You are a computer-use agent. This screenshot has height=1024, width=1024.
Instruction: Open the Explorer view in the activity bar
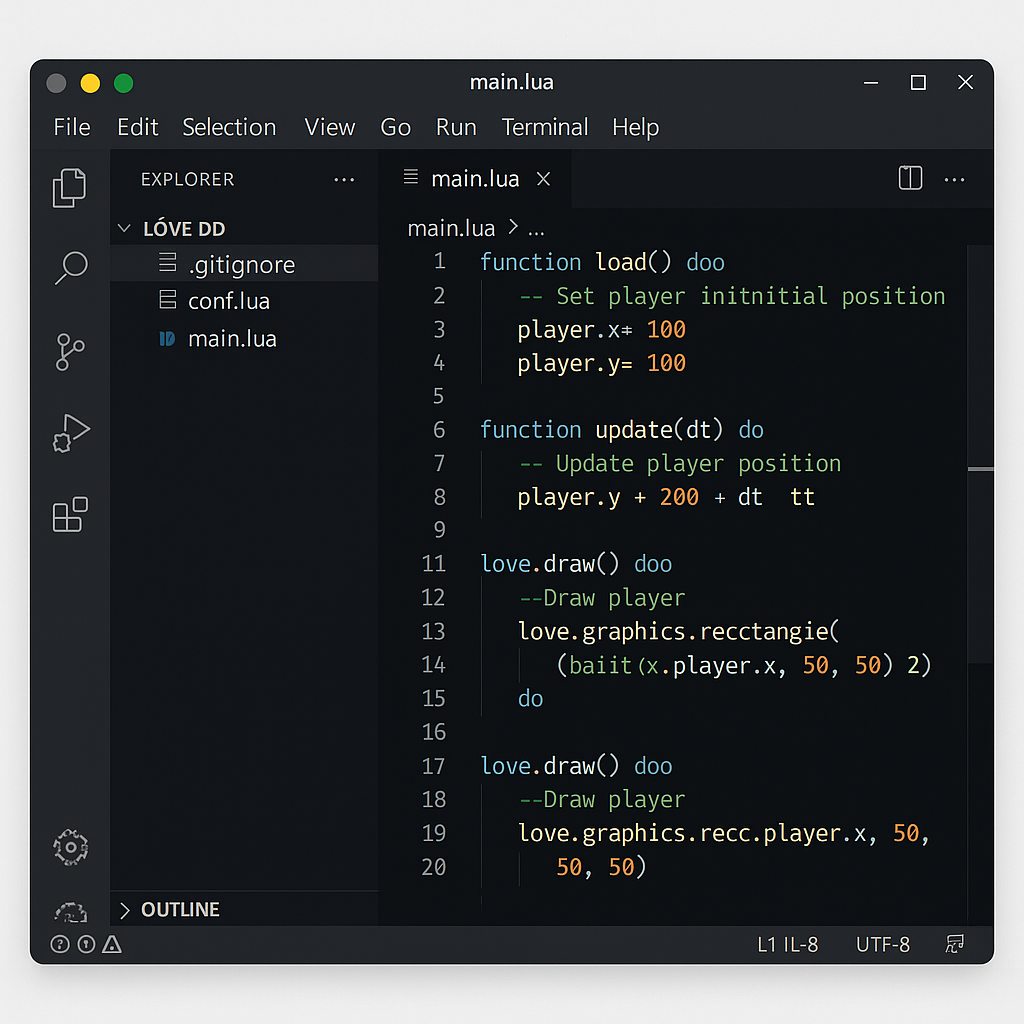(69, 187)
